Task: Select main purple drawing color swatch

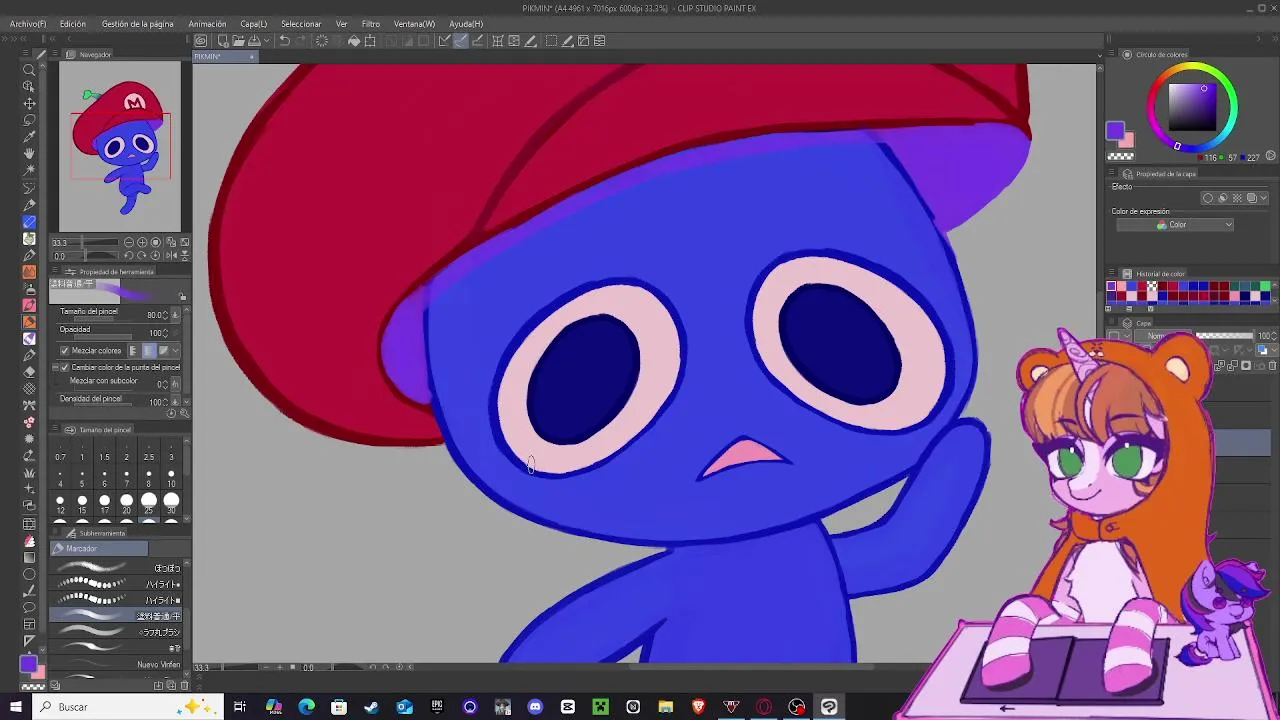Action: pyautogui.click(x=29, y=663)
